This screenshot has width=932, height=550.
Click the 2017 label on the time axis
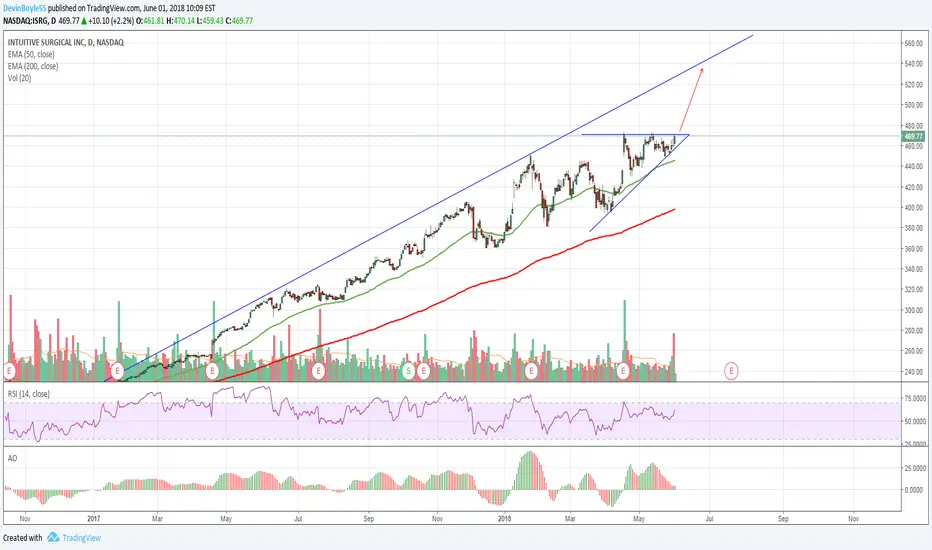coord(94,518)
